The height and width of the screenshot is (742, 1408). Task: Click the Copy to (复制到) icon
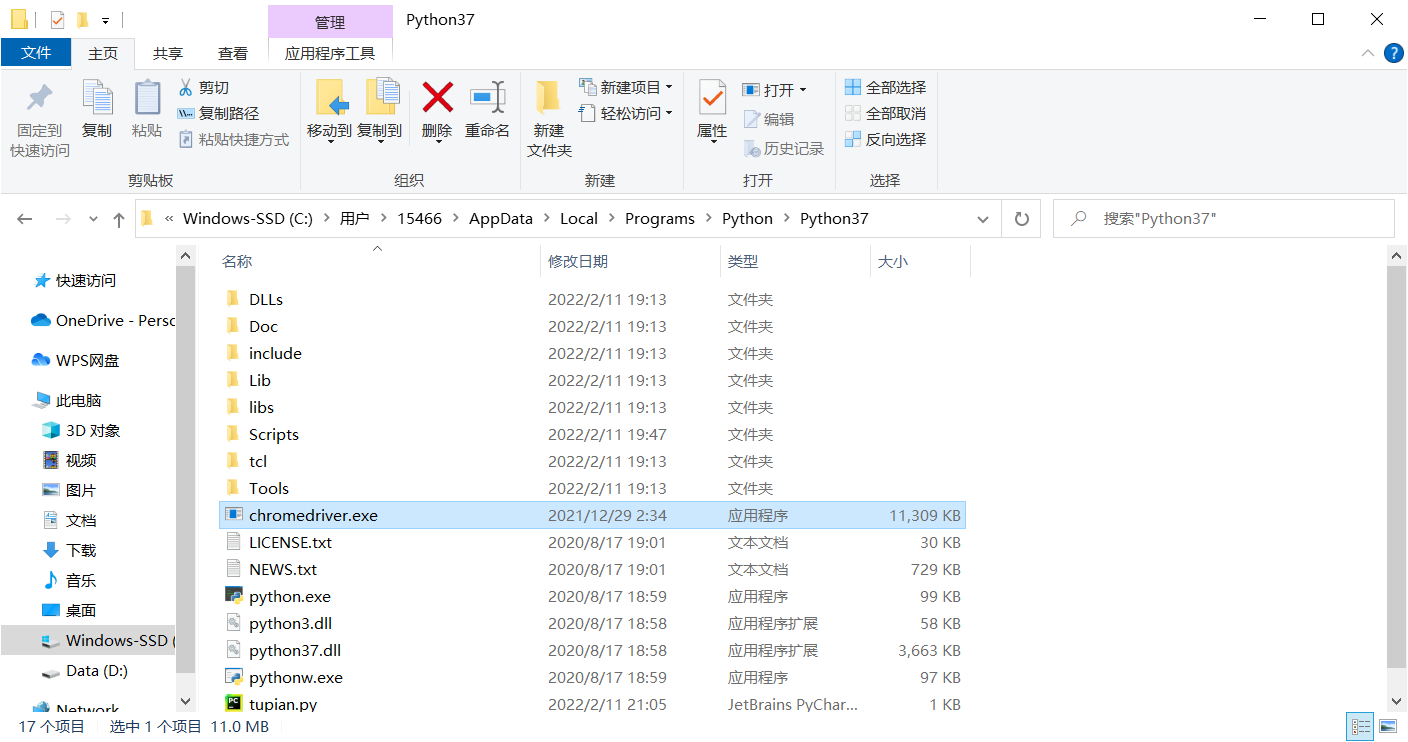(x=381, y=98)
